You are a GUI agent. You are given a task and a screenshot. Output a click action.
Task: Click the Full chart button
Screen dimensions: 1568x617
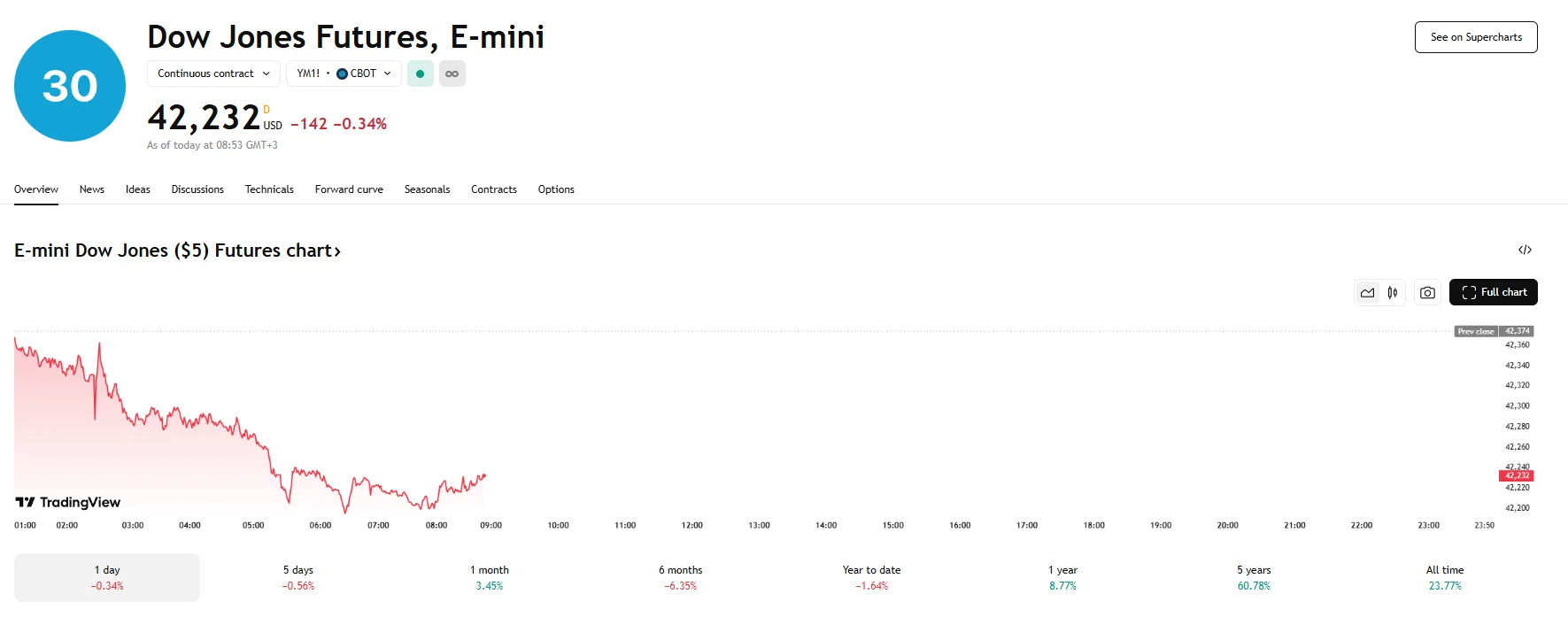pos(1493,292)
